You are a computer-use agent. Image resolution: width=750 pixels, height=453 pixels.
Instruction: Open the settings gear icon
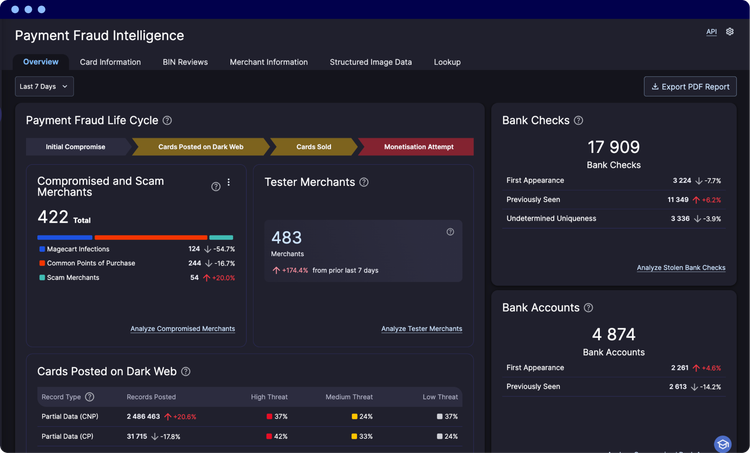pyautogui.click(x=729, y=32)
